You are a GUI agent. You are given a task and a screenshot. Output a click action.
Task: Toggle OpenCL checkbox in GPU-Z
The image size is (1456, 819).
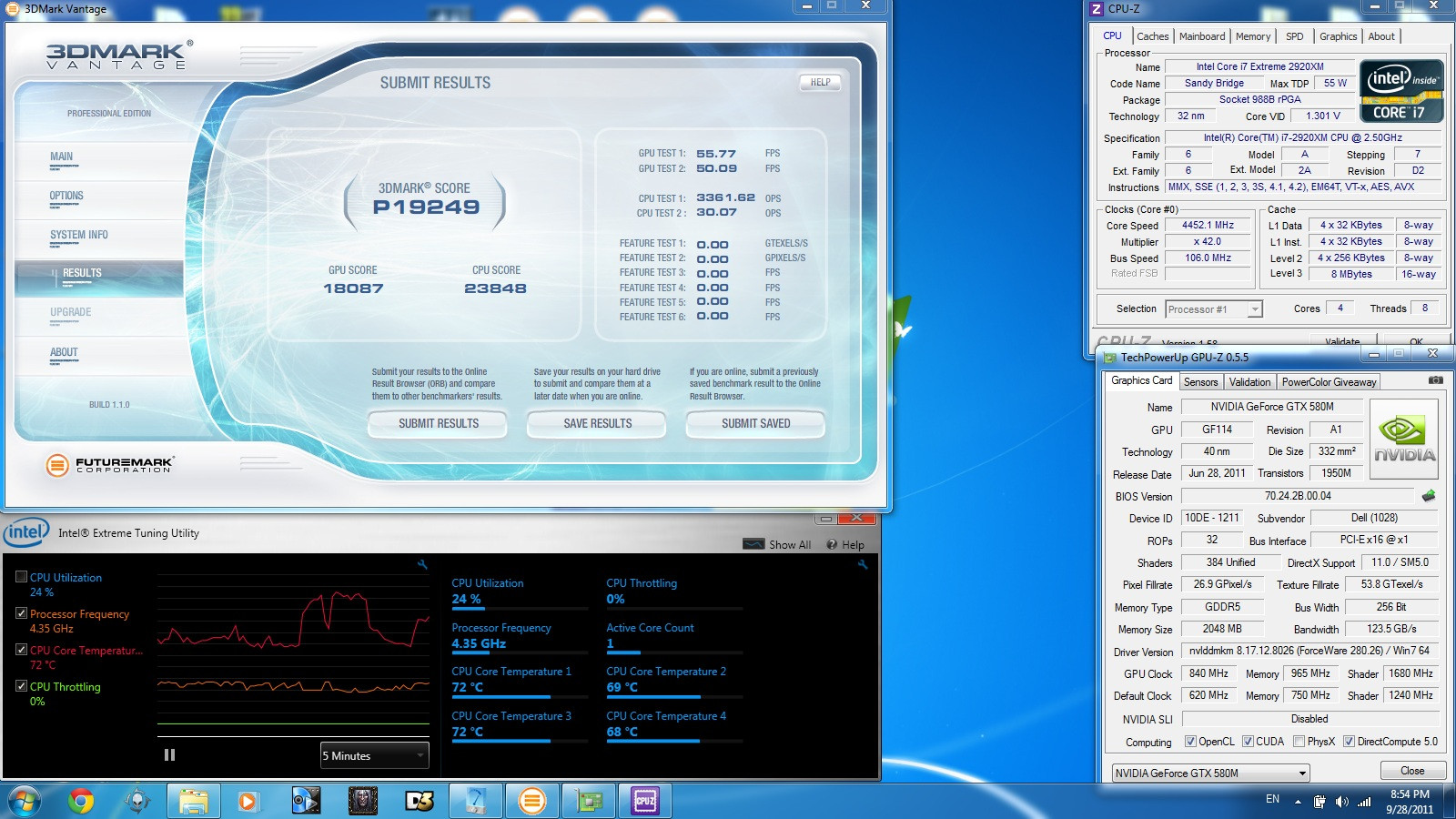pos(1190,742)
